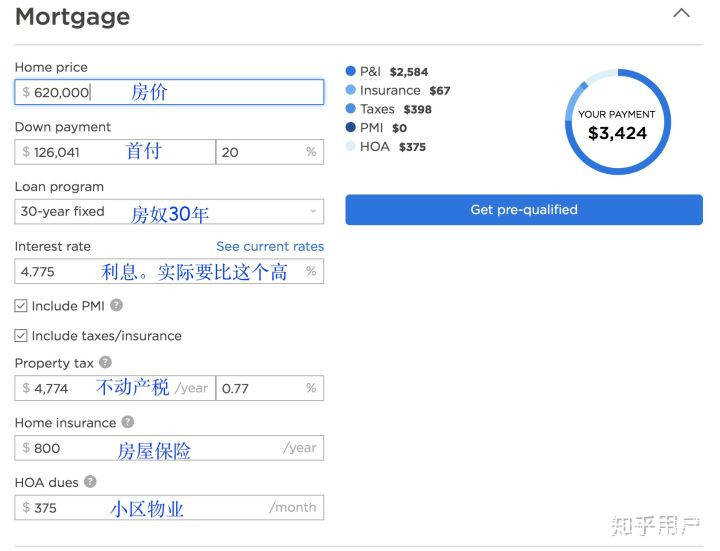This screenshot has width=720, height=551.
Task: Click the $67 Insurance value
Action: click(x=439, y=91)
